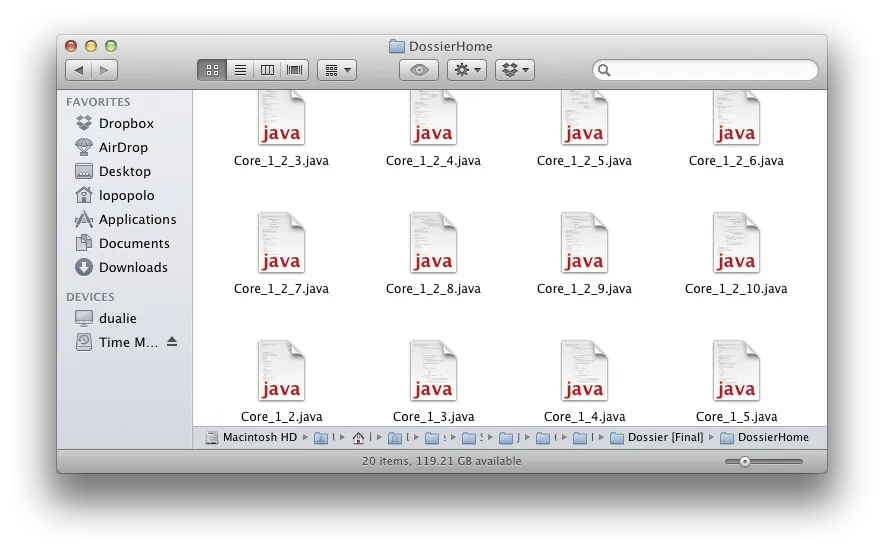Click Dossier [Final] in the path bar
Image resolution: width=884 pixels, height=552 pixels.
tap(657, 437)
